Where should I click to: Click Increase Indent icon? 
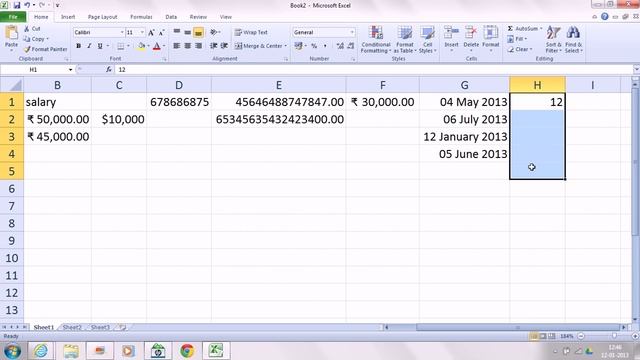click(x=224, y=46)
